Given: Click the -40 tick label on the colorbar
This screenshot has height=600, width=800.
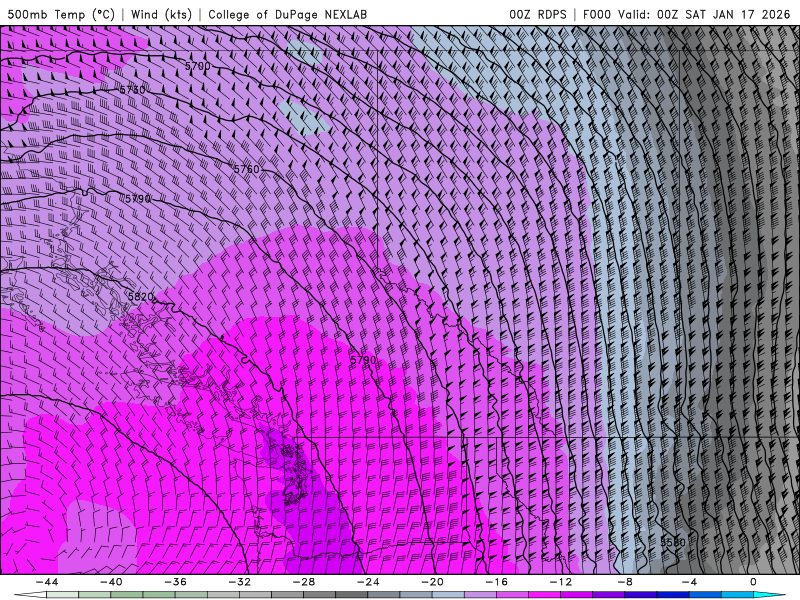Looking at the screenshot, I should click(111, 582).
